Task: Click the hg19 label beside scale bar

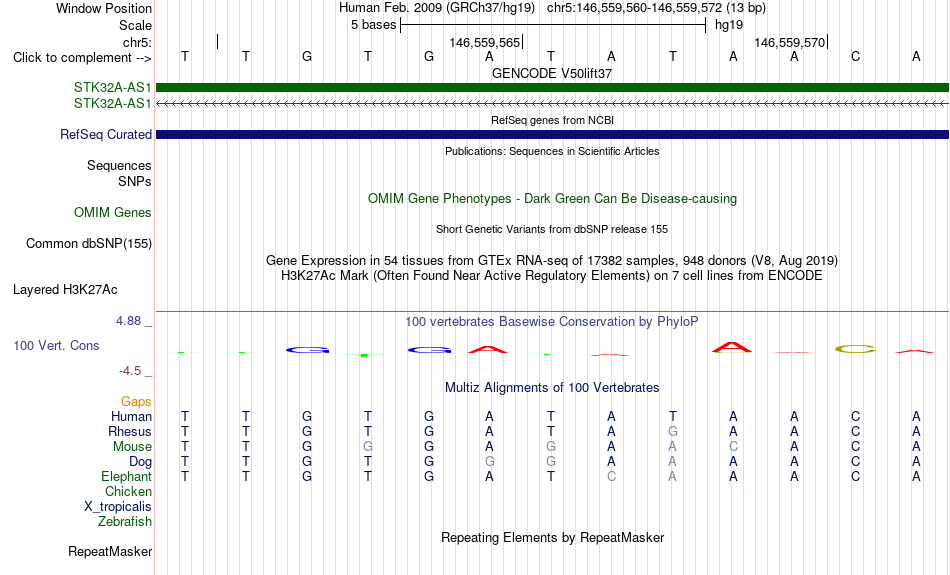Action: (729, 25)
